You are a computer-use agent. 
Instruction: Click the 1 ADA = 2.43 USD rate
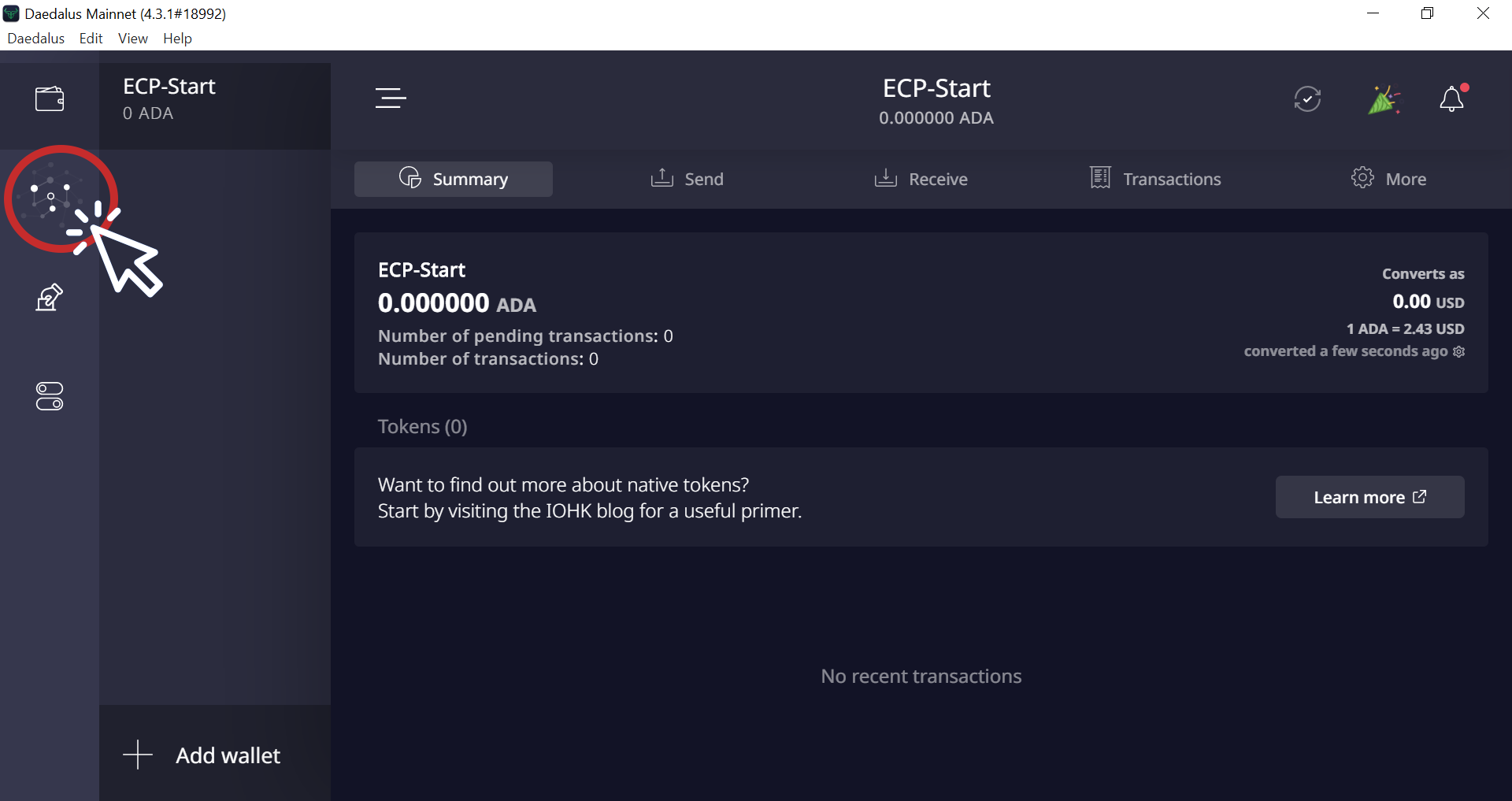(x=1406, y=329)
